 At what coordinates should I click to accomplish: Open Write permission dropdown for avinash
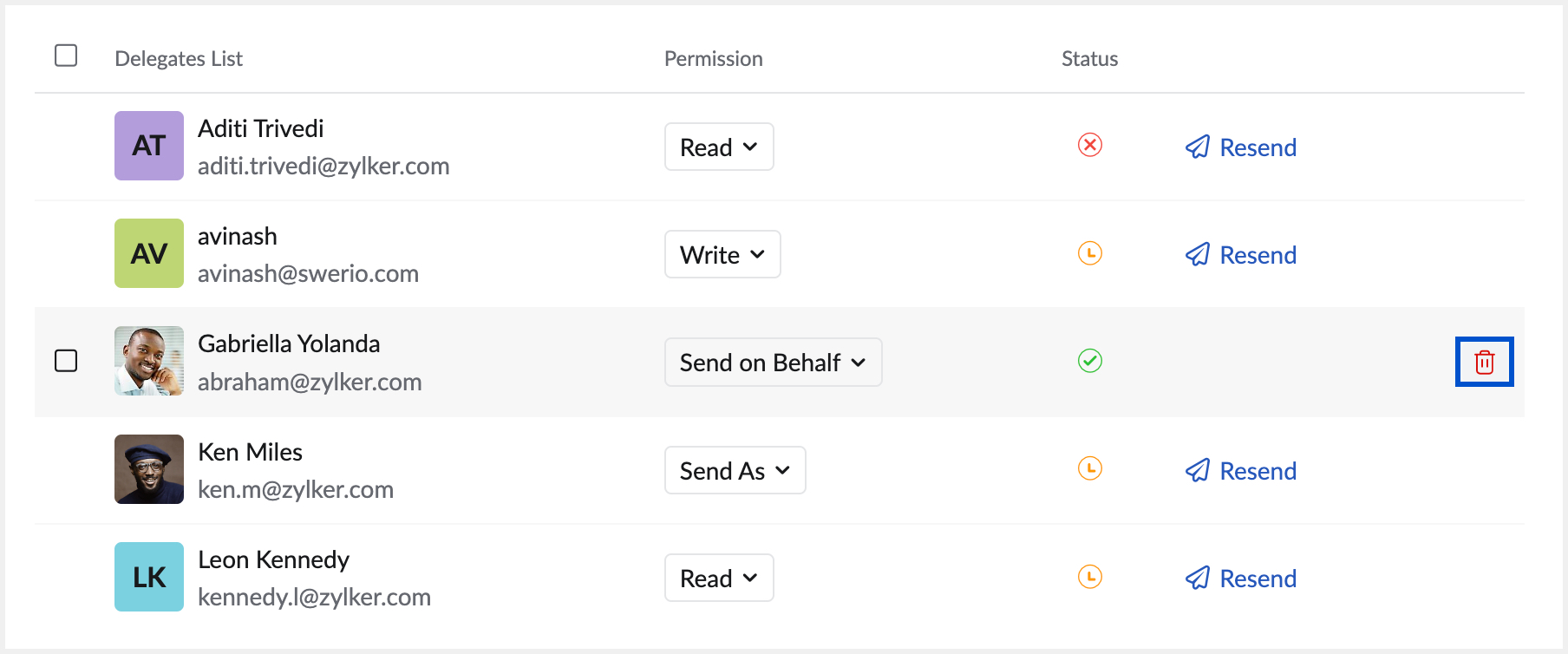coord(722,254)
